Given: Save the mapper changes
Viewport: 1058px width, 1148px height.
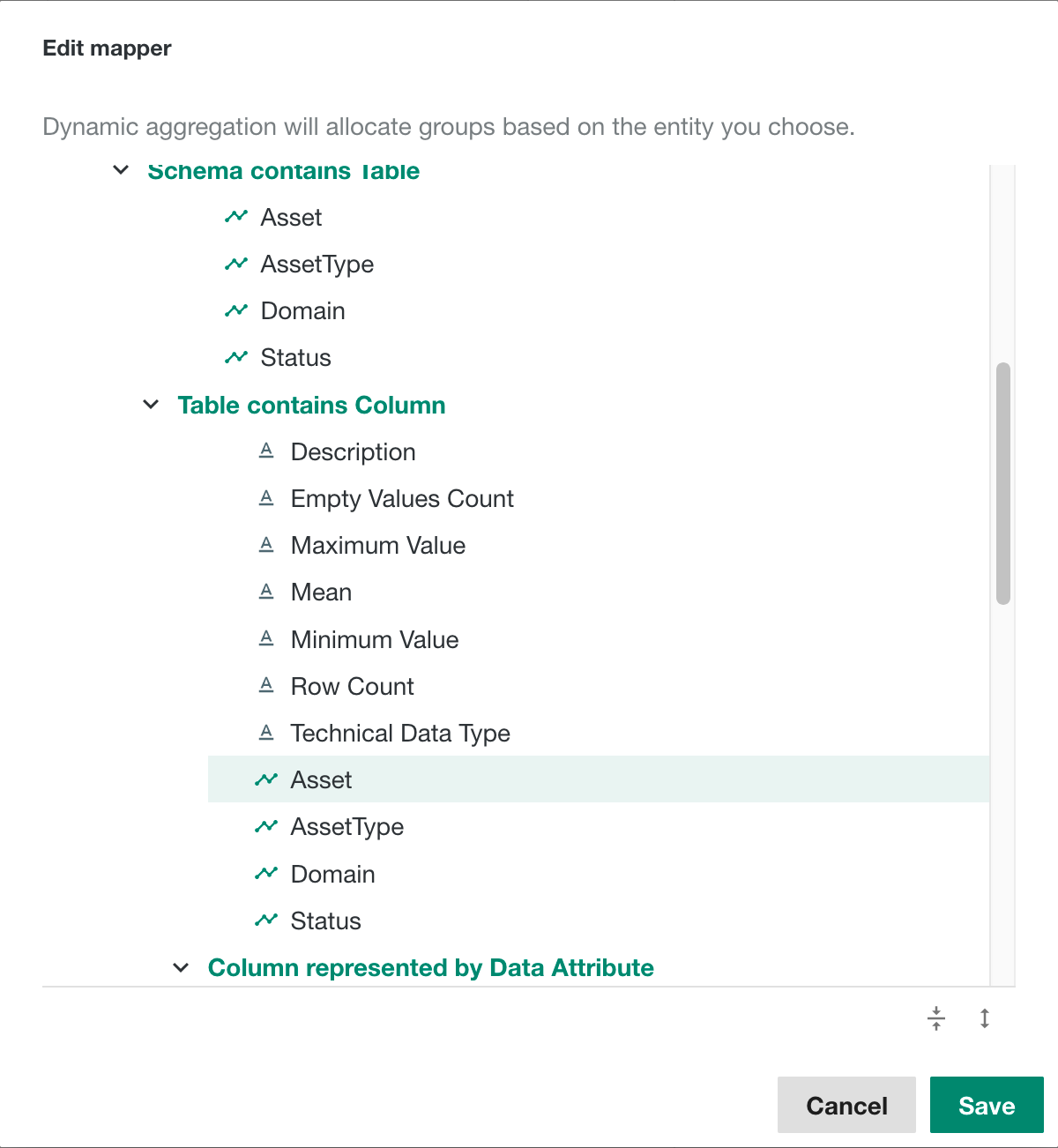Looking at the screenshot, I should coord(987,1105).
